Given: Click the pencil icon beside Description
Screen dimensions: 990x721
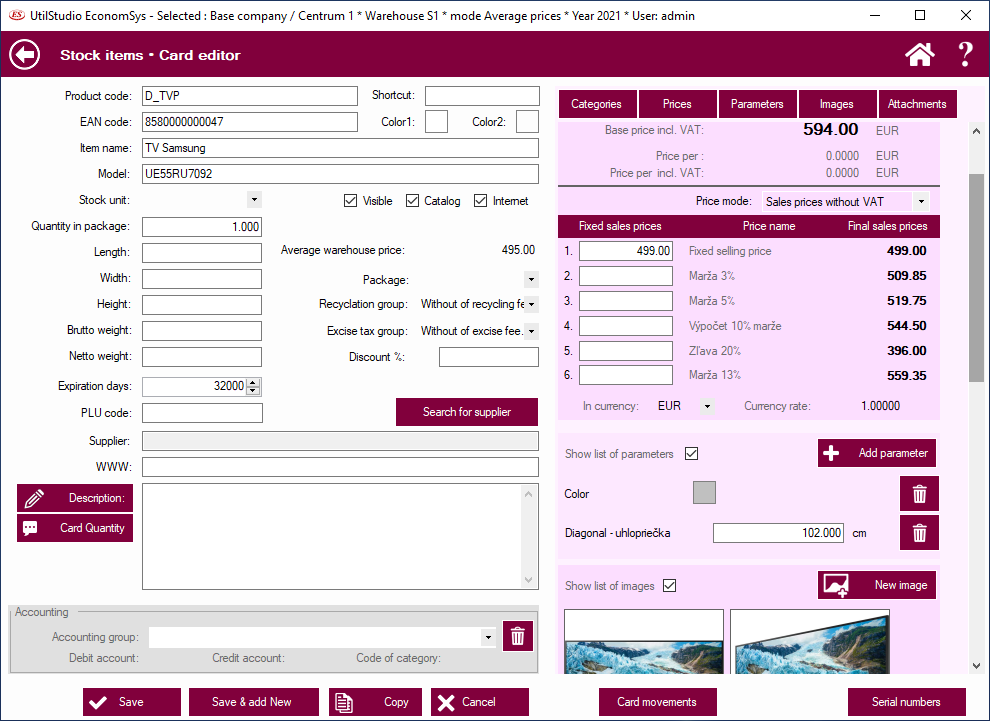Looking at the screenshot, I should click(34, 498).
